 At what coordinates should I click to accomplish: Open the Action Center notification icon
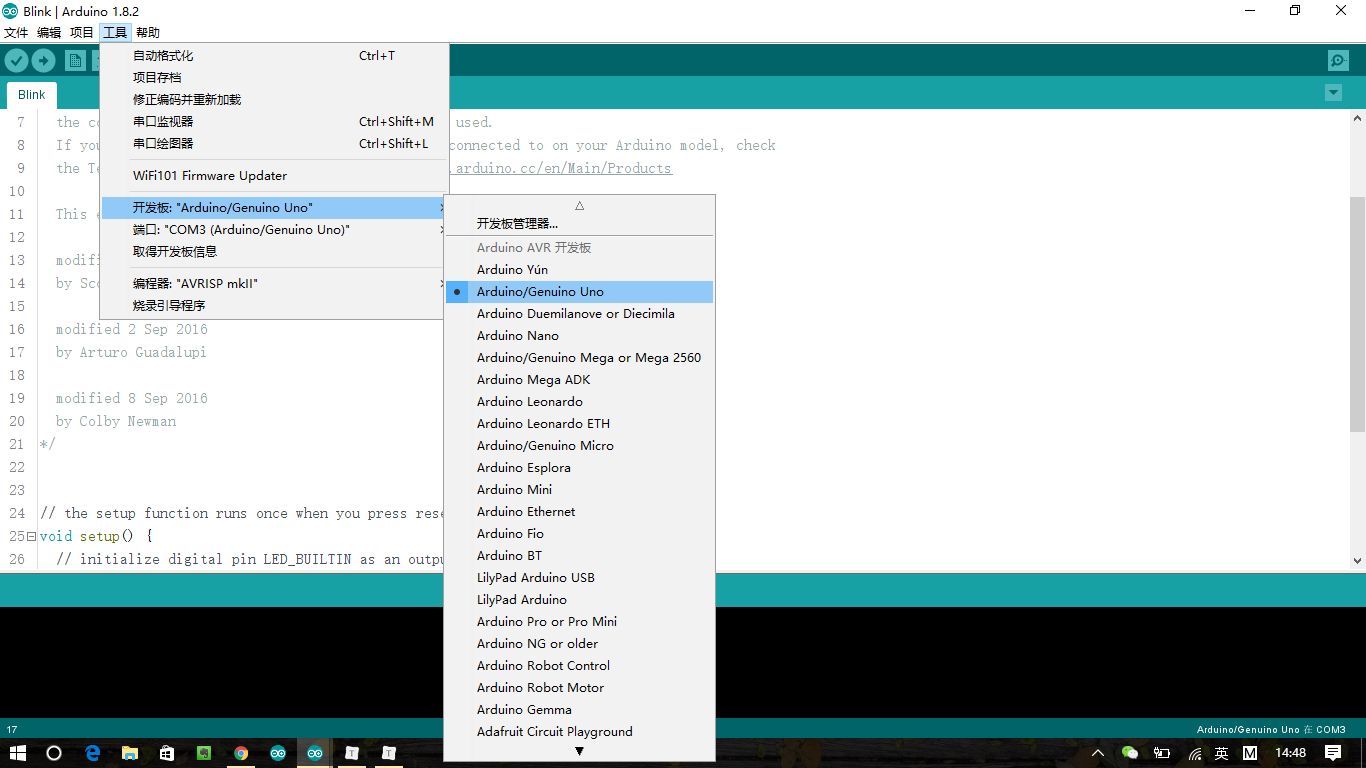[x=1333, y=753]
